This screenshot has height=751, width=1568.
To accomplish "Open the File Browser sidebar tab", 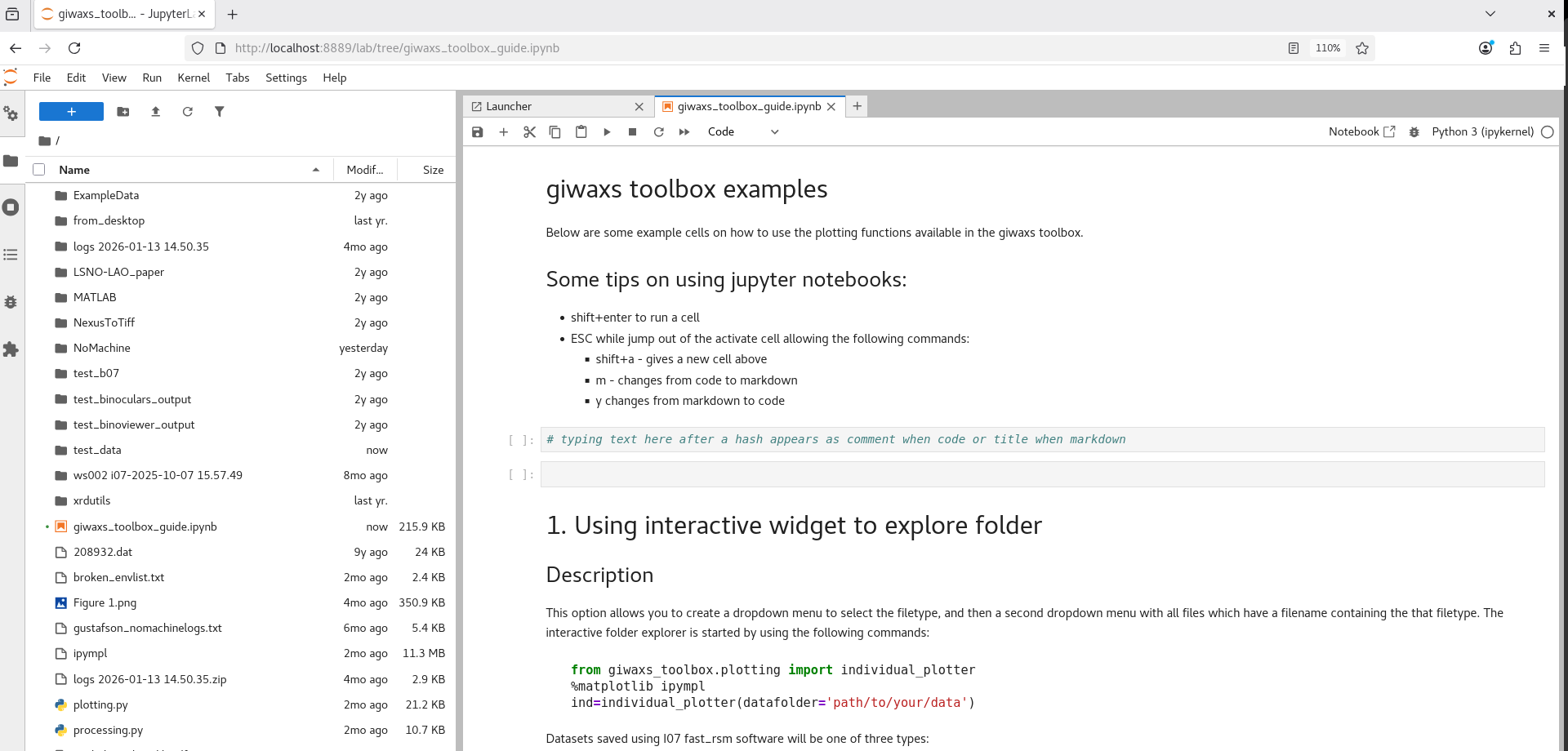I will (x=11, y=161).
